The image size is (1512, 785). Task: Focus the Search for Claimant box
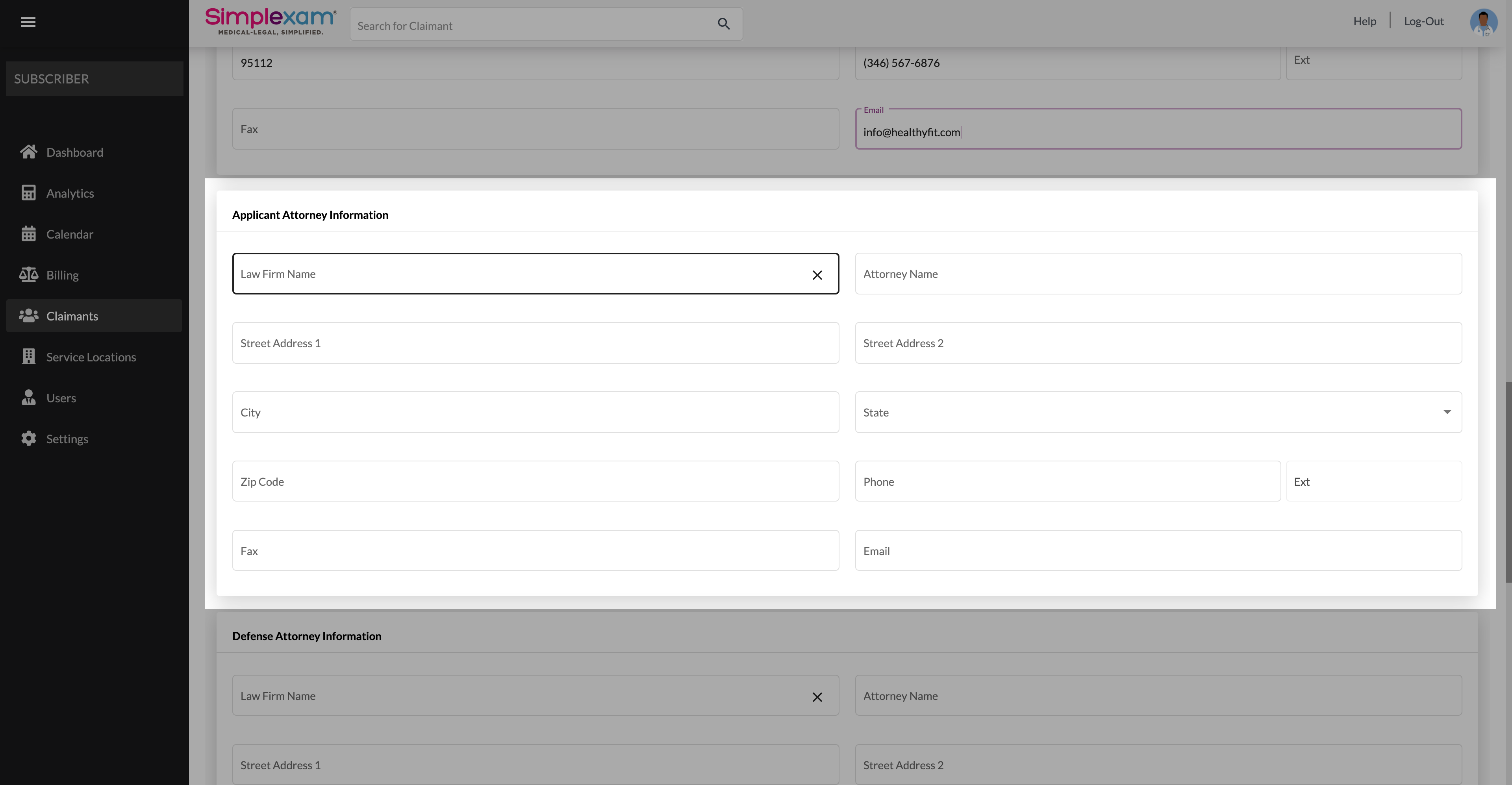click(x=528, y=25)
